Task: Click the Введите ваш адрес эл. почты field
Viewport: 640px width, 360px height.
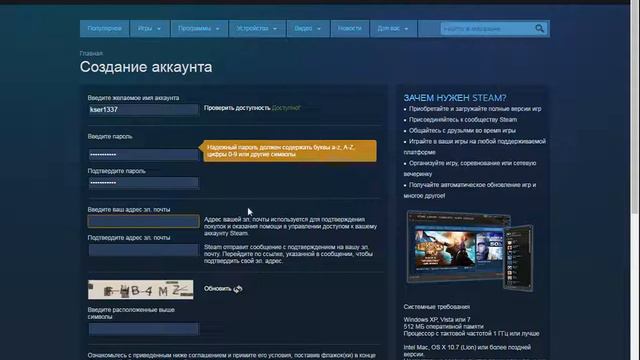Action: (x=143, y=221)
